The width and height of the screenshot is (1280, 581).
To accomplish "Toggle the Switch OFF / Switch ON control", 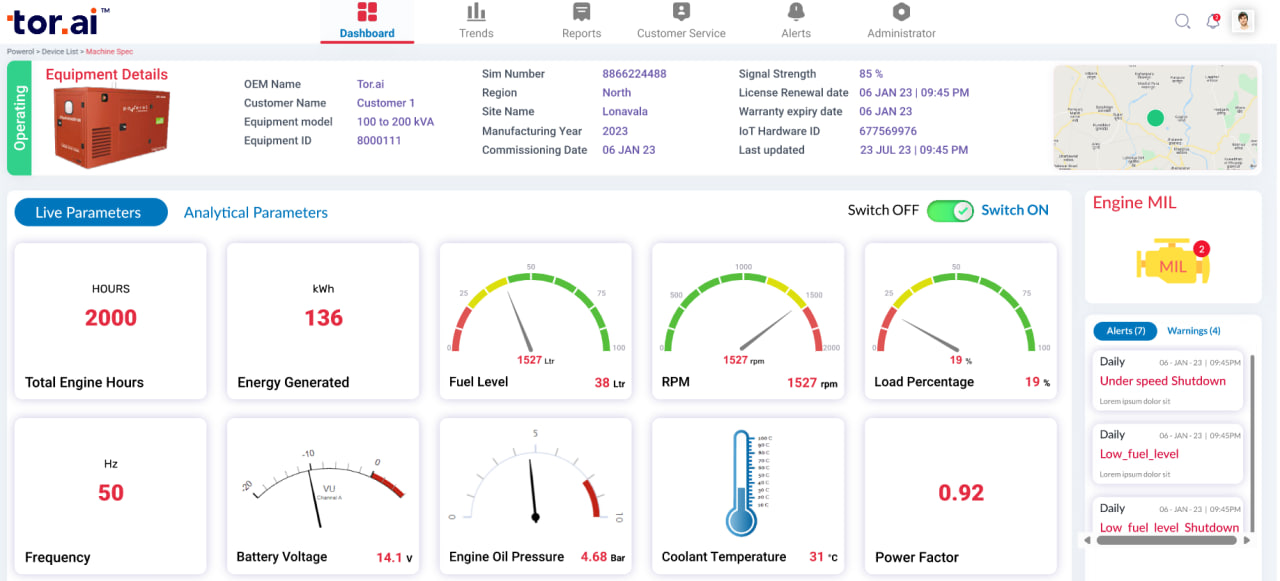I will pyautogui.click(x=950, y=211).
